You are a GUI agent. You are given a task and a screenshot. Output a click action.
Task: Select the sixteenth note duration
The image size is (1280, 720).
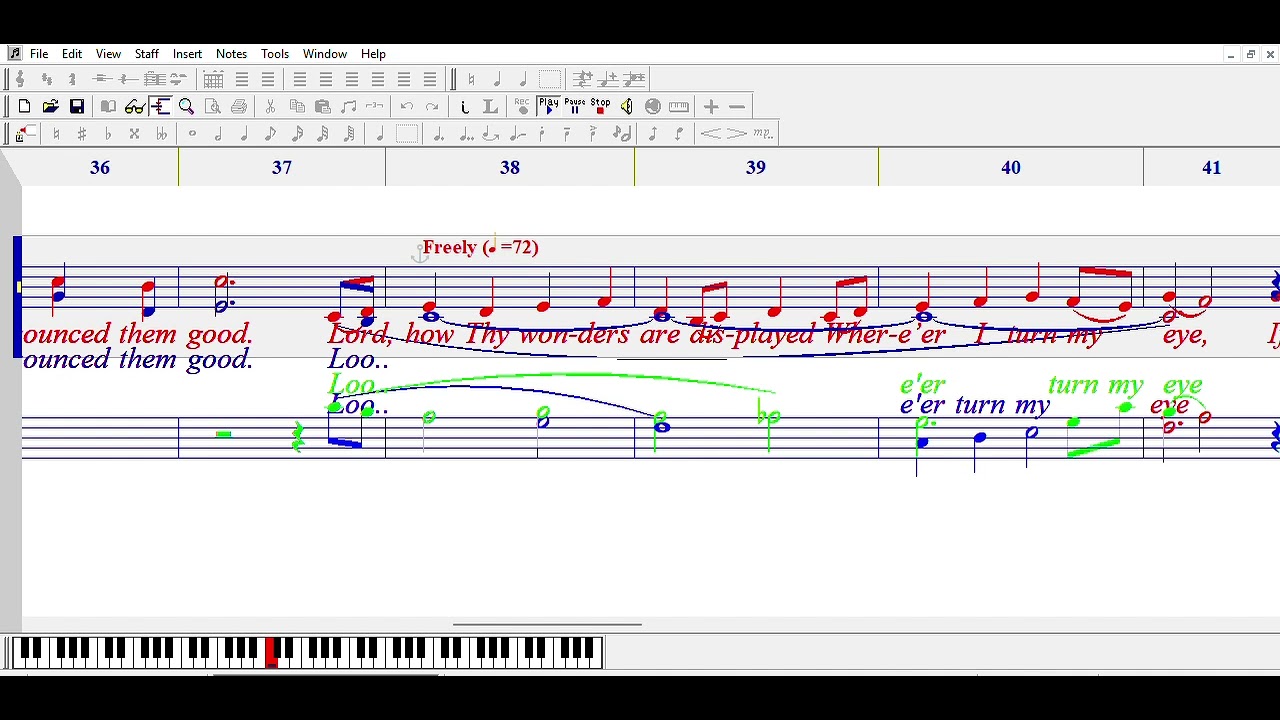click(297, 134)
